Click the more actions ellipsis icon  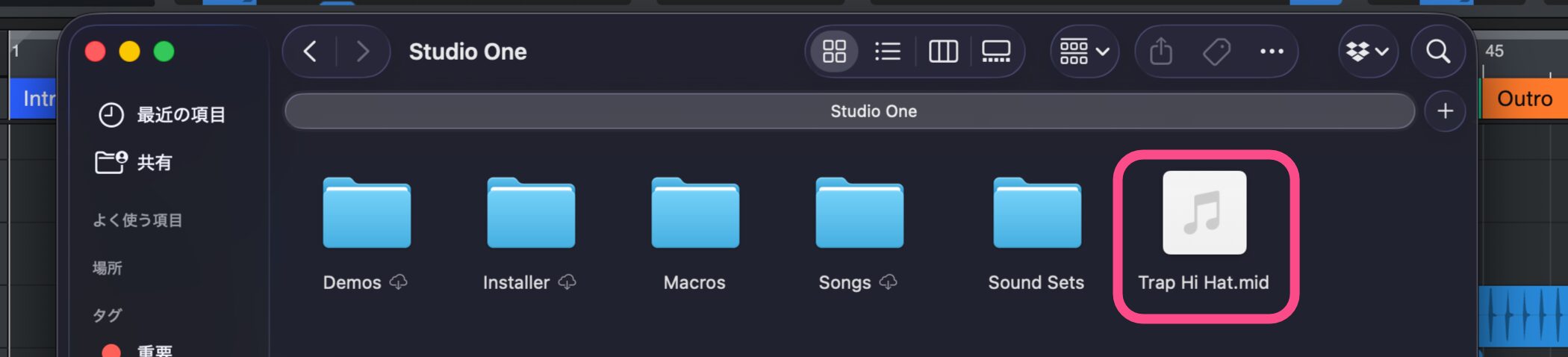pyautogui.click(x=1272, y=52)
